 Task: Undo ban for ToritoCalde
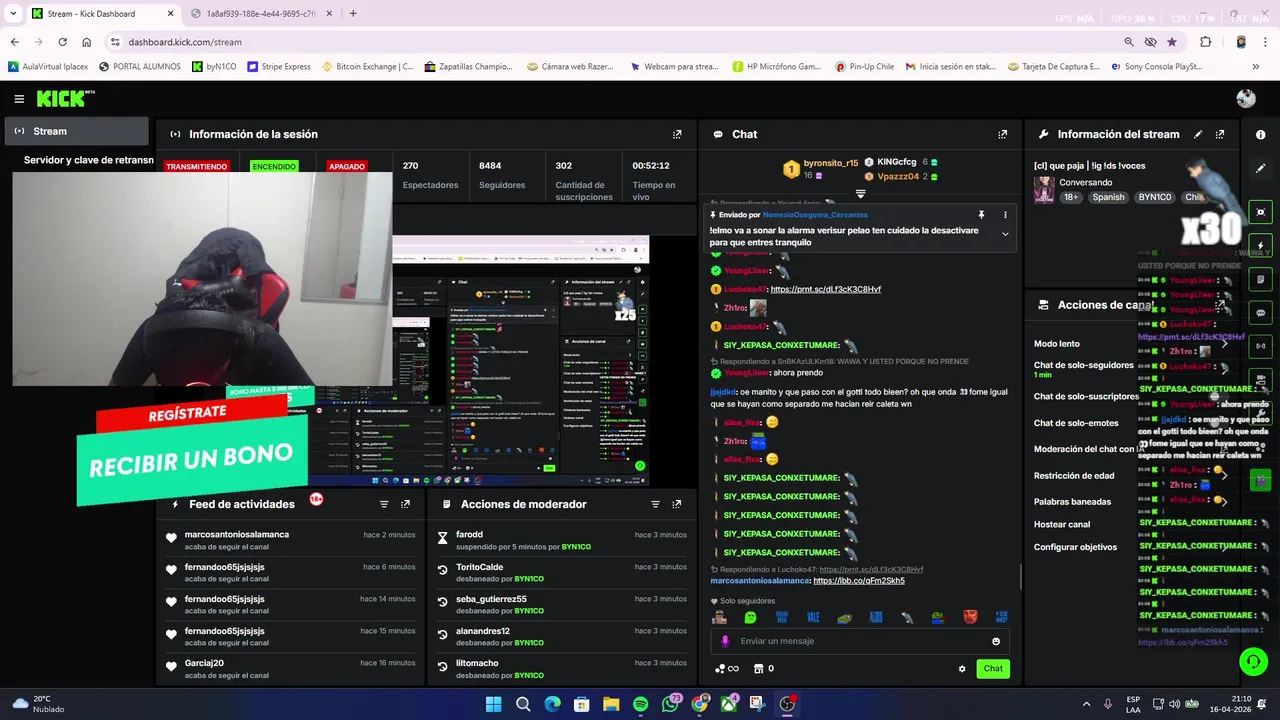coord(443,570)
